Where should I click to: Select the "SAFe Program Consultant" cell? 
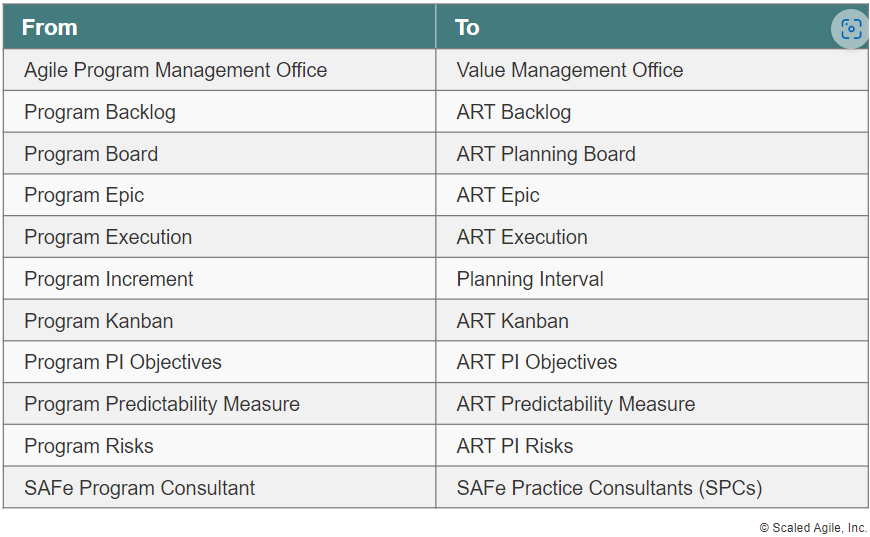tap(139, 489)
